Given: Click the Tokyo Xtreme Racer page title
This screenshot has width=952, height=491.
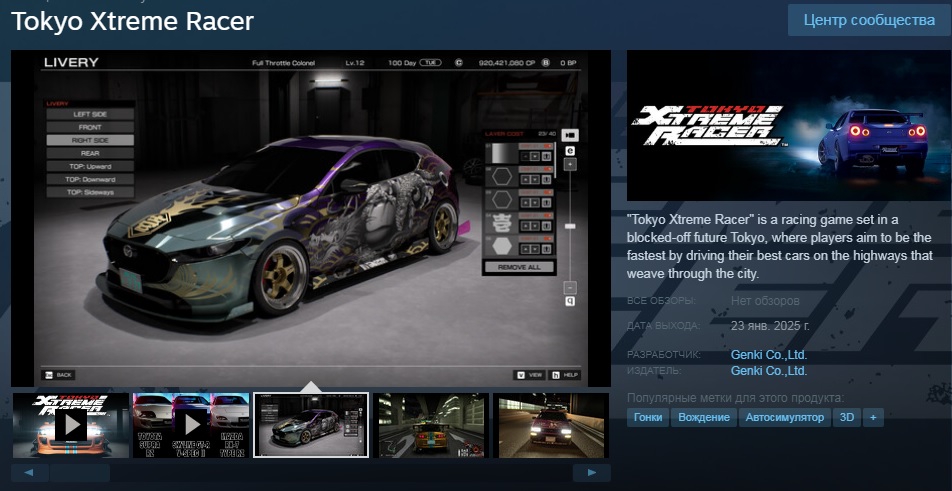Looking at the screenshot, I should click(132, 21).
